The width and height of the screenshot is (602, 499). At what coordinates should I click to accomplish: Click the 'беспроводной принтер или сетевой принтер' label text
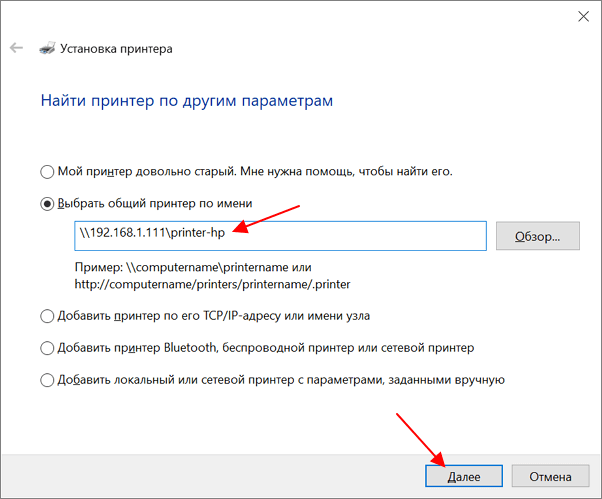[x=348, y=348]
